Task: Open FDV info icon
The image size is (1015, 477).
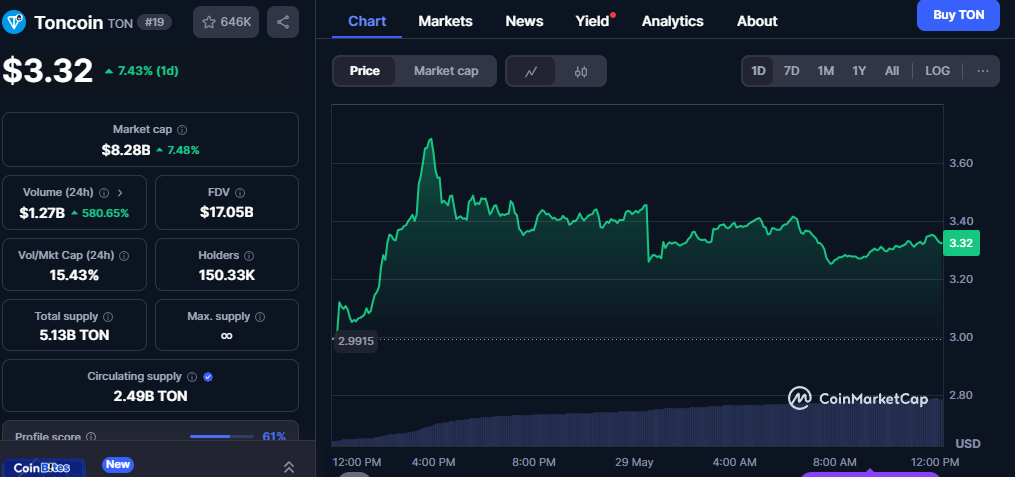Action: pyautogui.click(x=240, y=193)
